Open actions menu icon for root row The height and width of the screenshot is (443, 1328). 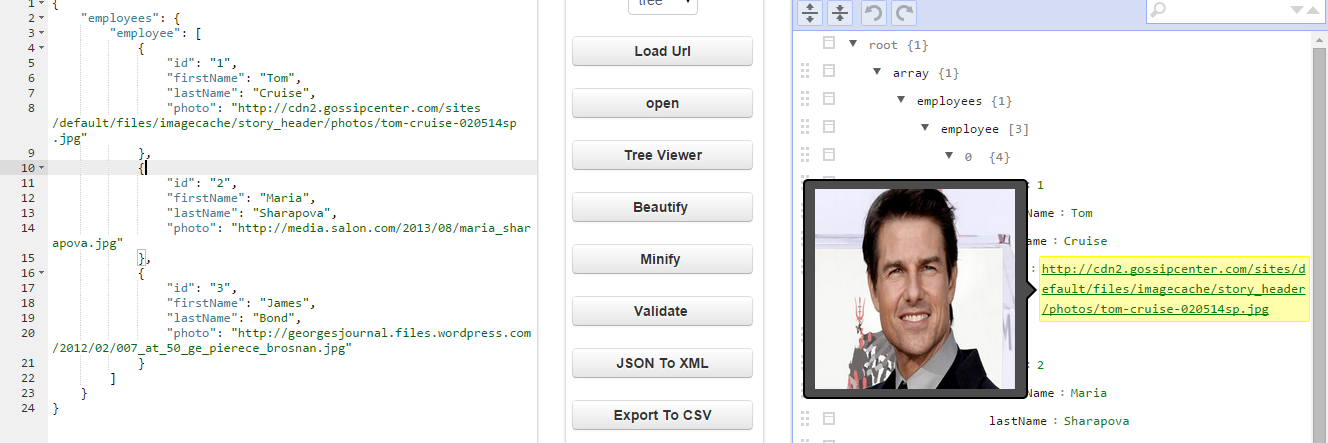tap(828, 44)
